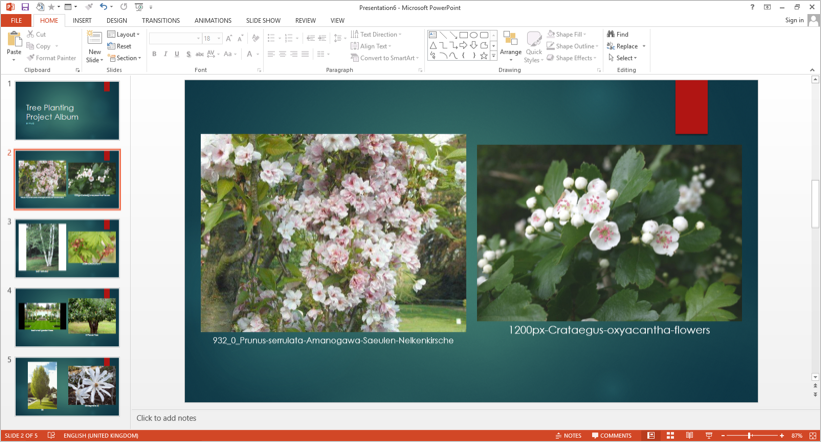Viewport: 821px width, 442px height.
Task: Open the Layout dropdown
Action: (124, 34)
